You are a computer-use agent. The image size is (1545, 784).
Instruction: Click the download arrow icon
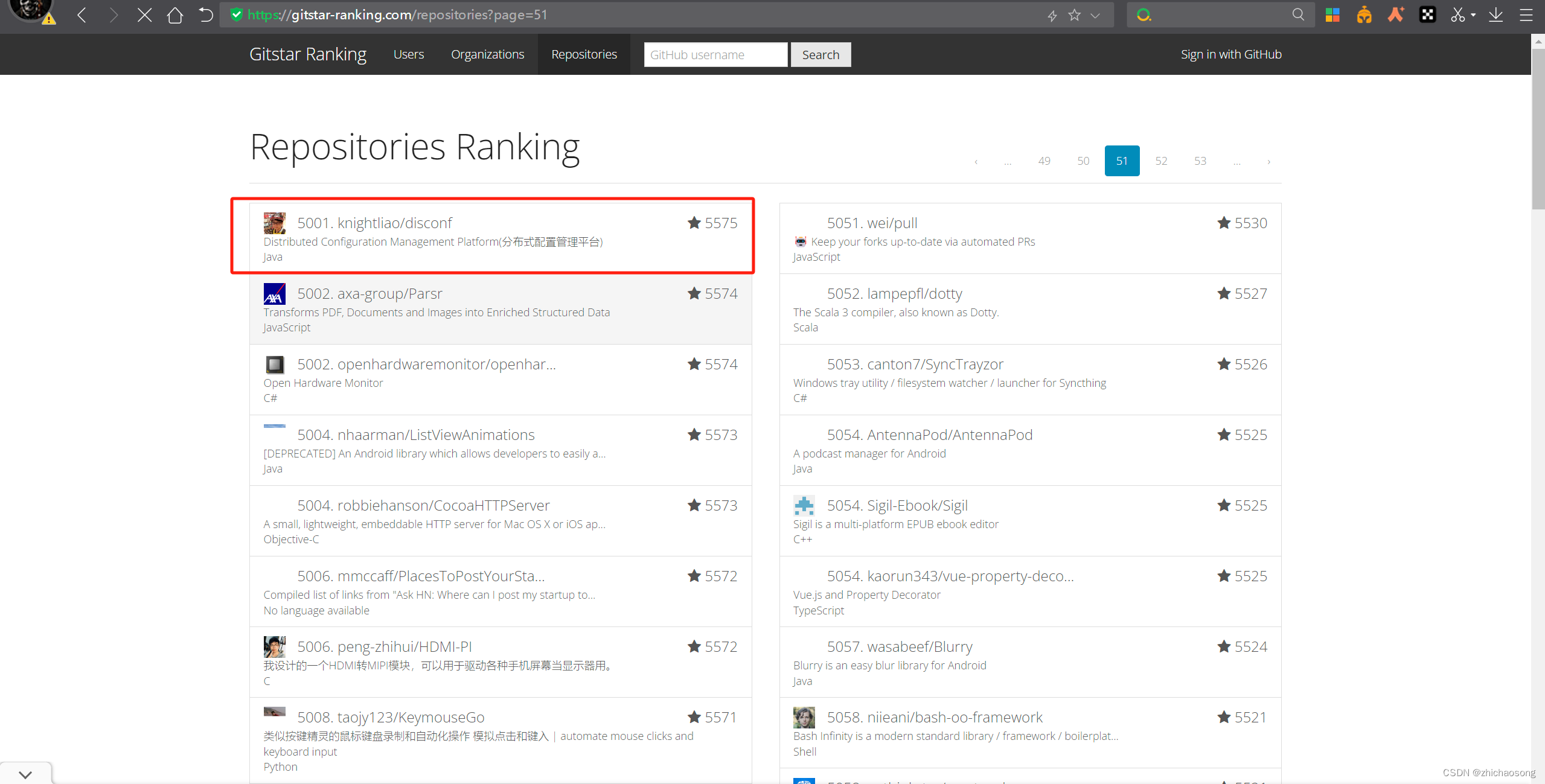[x=1495, y=15]
